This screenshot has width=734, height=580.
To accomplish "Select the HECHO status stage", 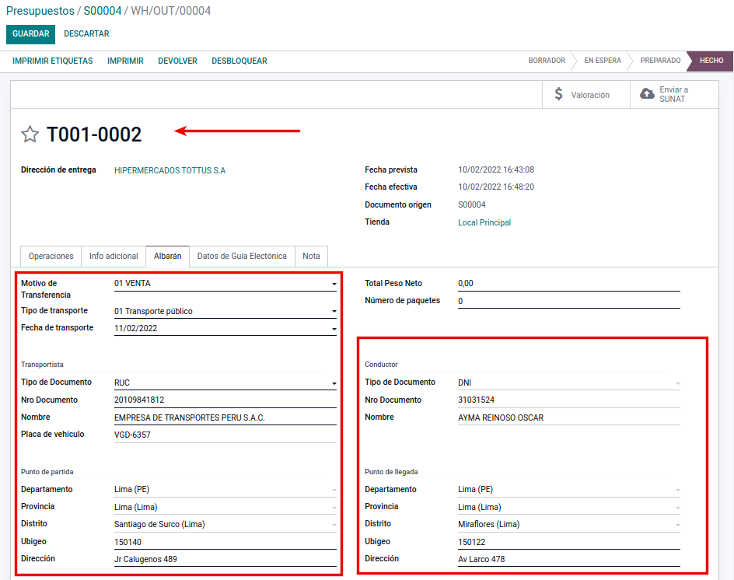I will click(711, 61).
